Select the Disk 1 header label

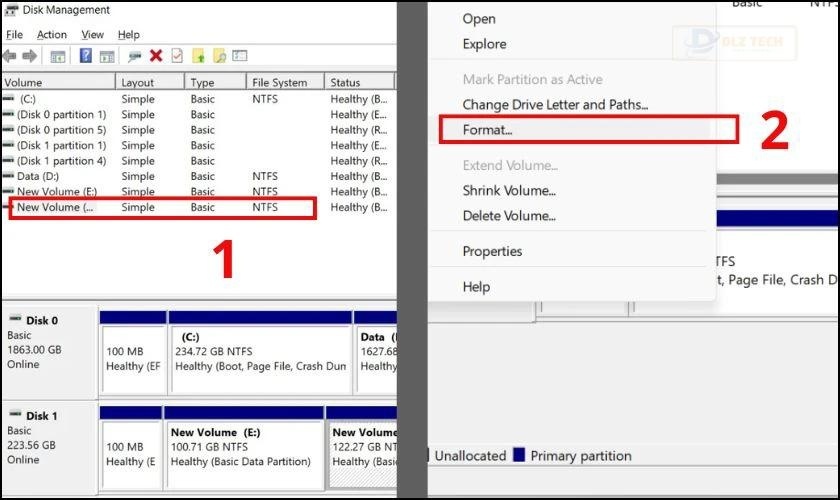click(42, 416)
